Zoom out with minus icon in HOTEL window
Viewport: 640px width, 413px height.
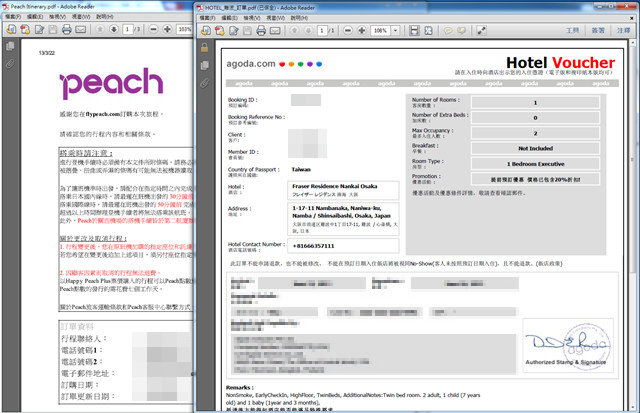point(348,31)
